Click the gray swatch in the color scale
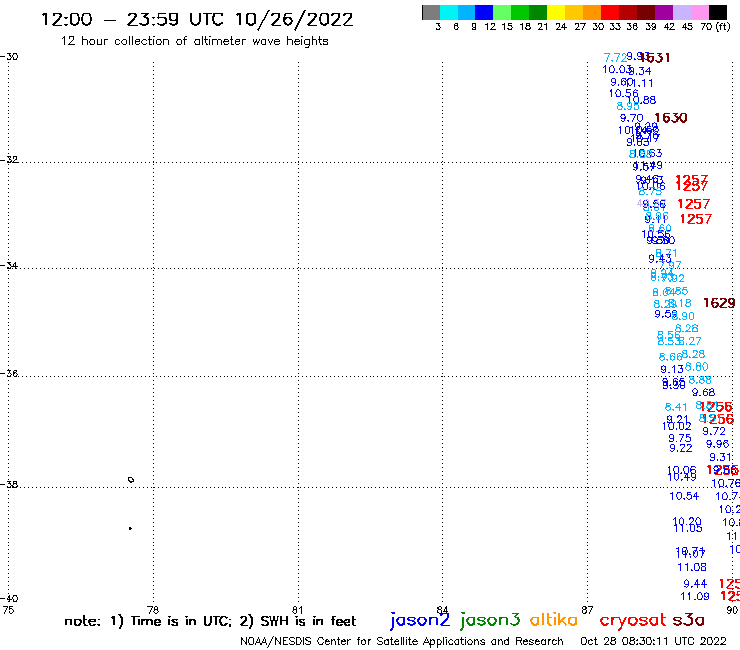Image resolution: width=740 pixels, height=650 pixels. (x=431, y=12)
